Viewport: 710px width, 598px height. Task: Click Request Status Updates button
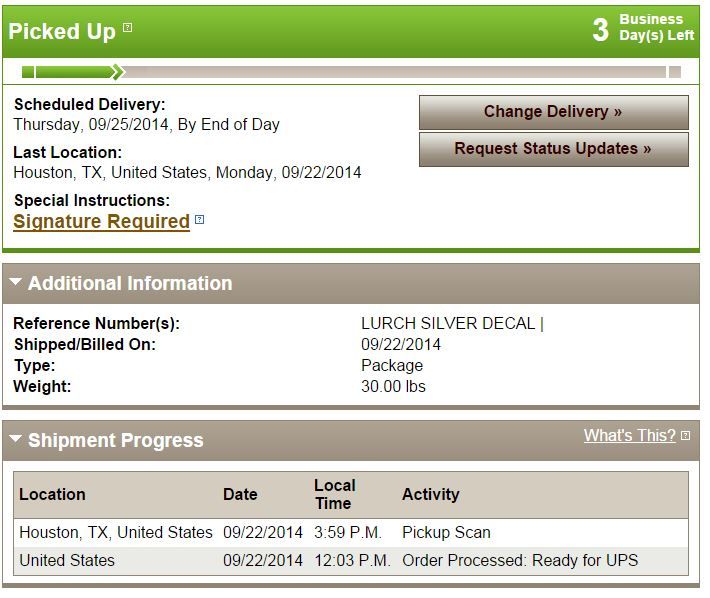[553, 149]
